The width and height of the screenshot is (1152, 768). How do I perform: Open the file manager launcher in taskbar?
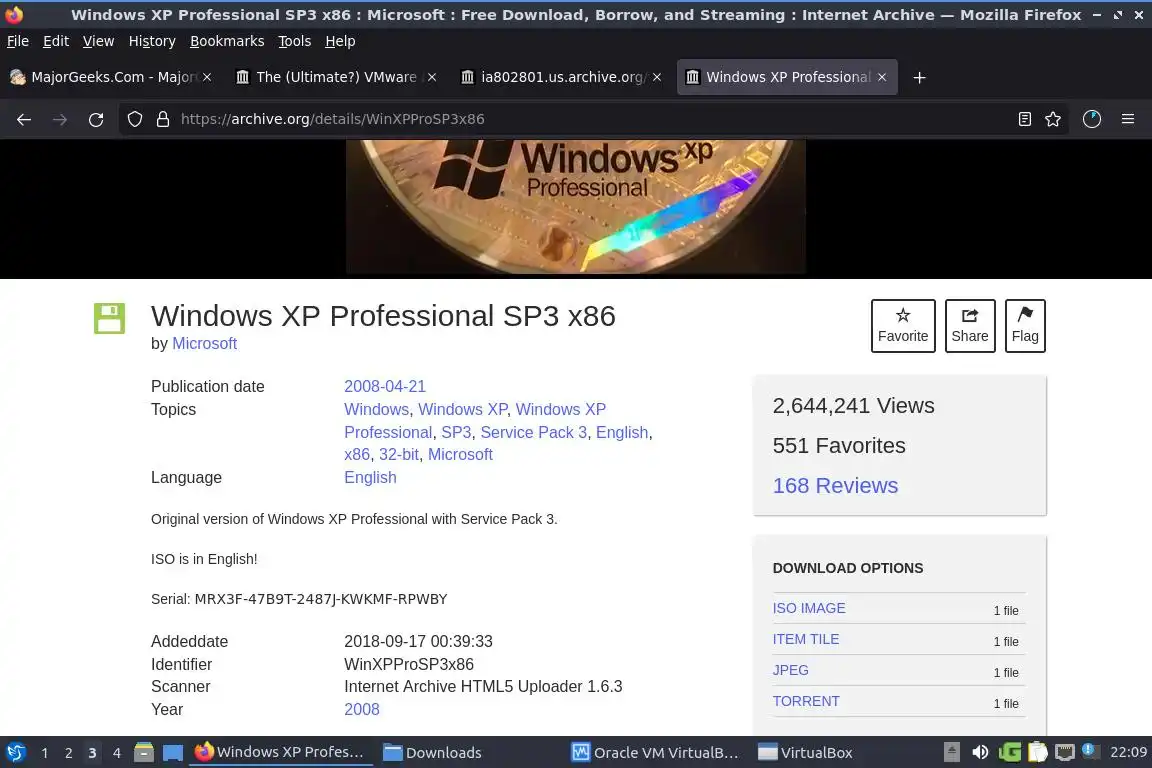coord(144,752)
